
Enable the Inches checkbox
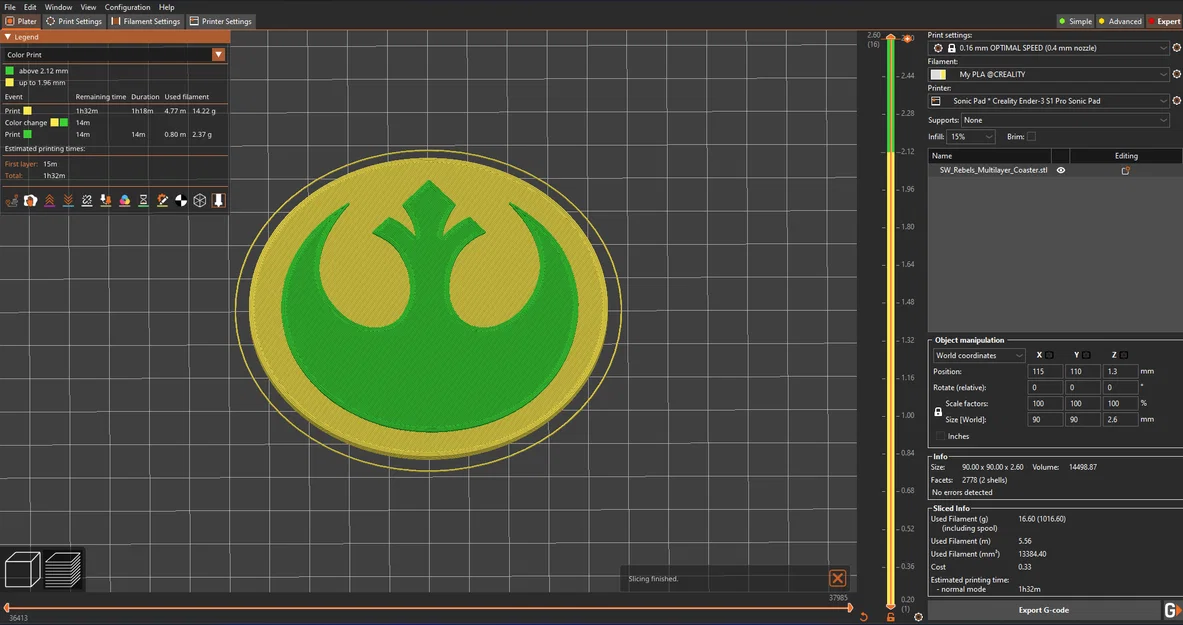[940, 436]
